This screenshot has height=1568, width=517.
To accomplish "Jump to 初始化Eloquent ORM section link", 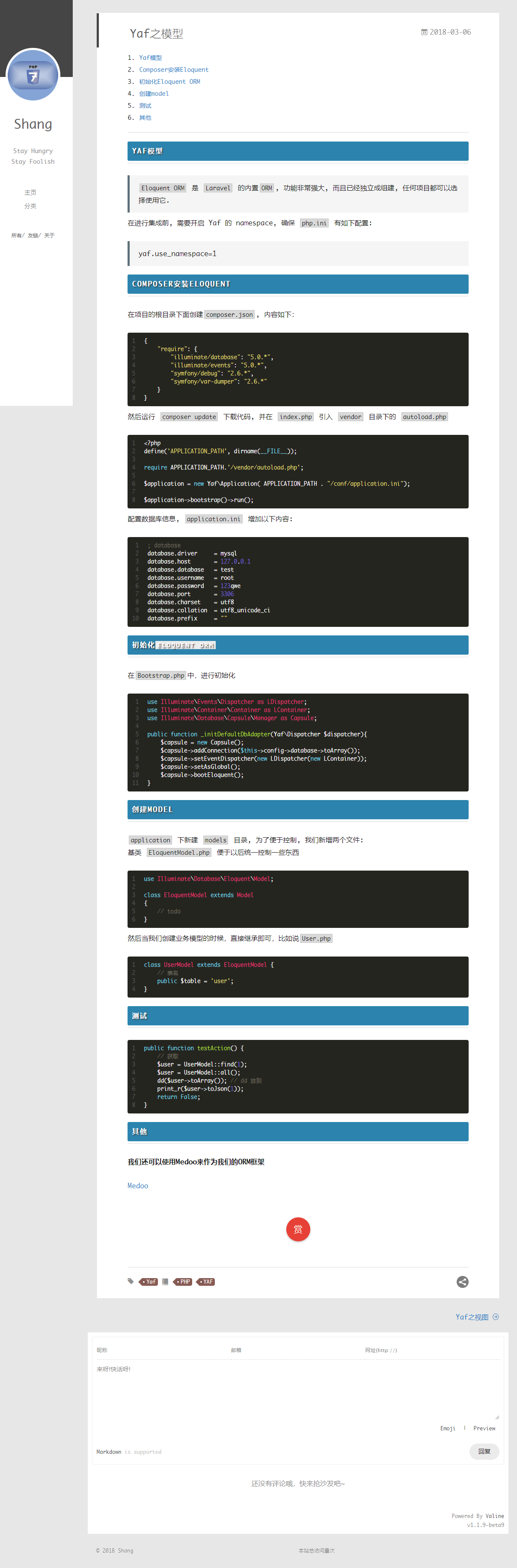I will [x=169, y=82].
